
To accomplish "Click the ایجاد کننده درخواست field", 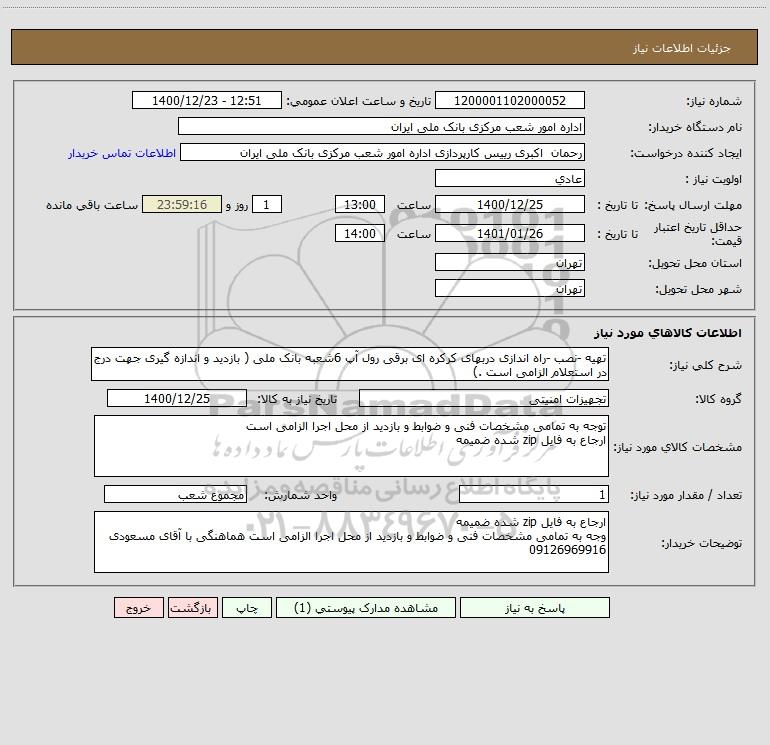I will point(383,153).
